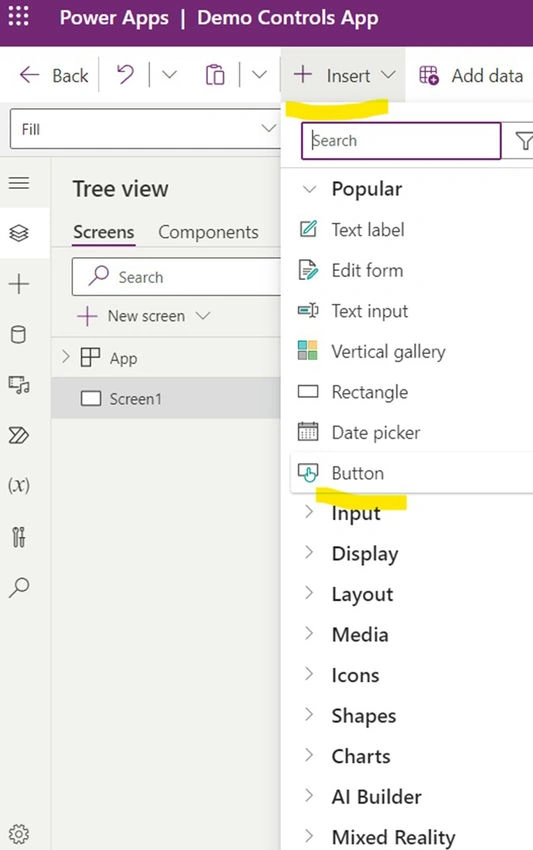Open Advanced tools icon in sidebar
This screenshot has height=850, width=533.
[x=18, y=537]
